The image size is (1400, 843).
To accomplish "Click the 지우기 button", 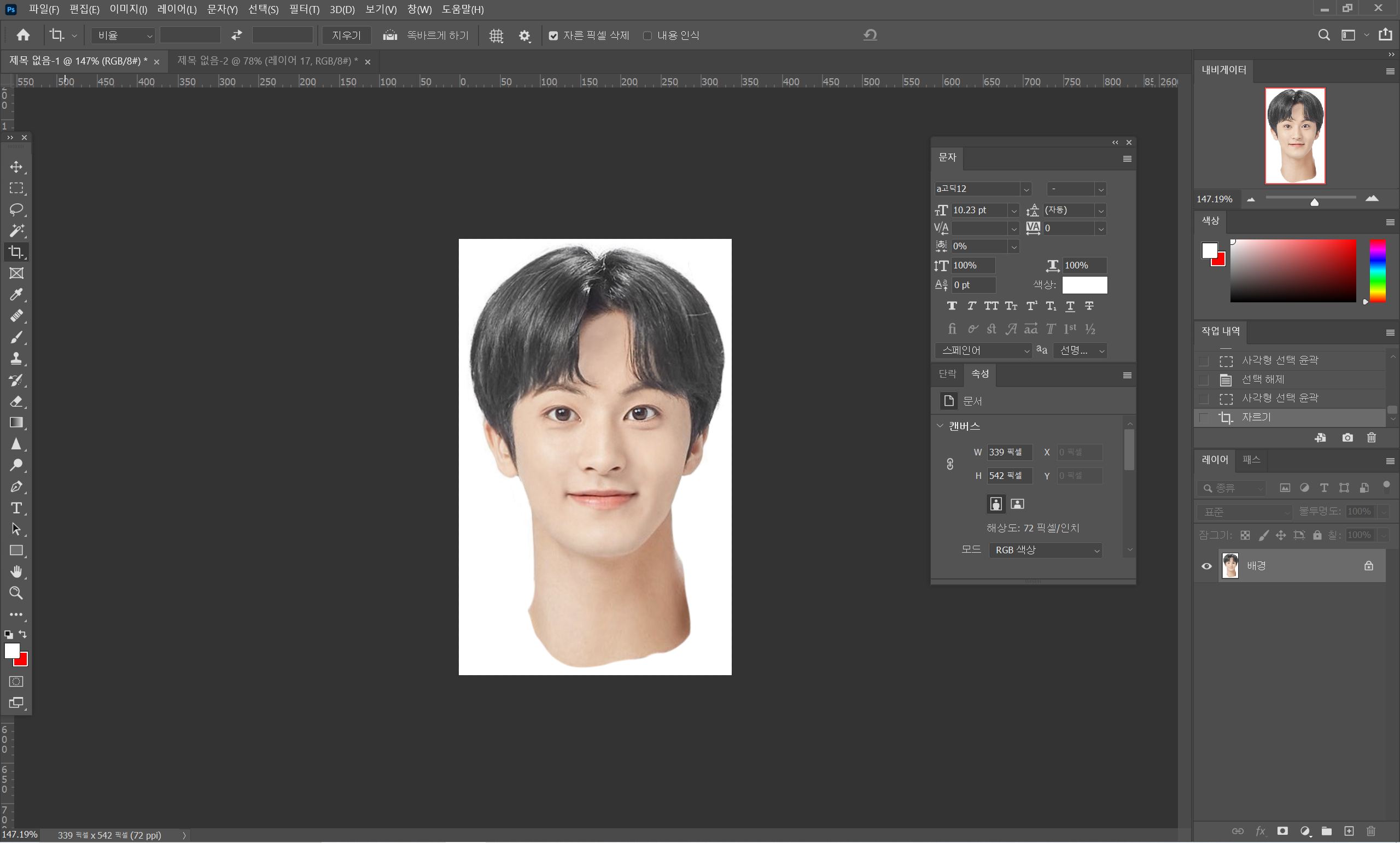I will [x=346, y=36].
